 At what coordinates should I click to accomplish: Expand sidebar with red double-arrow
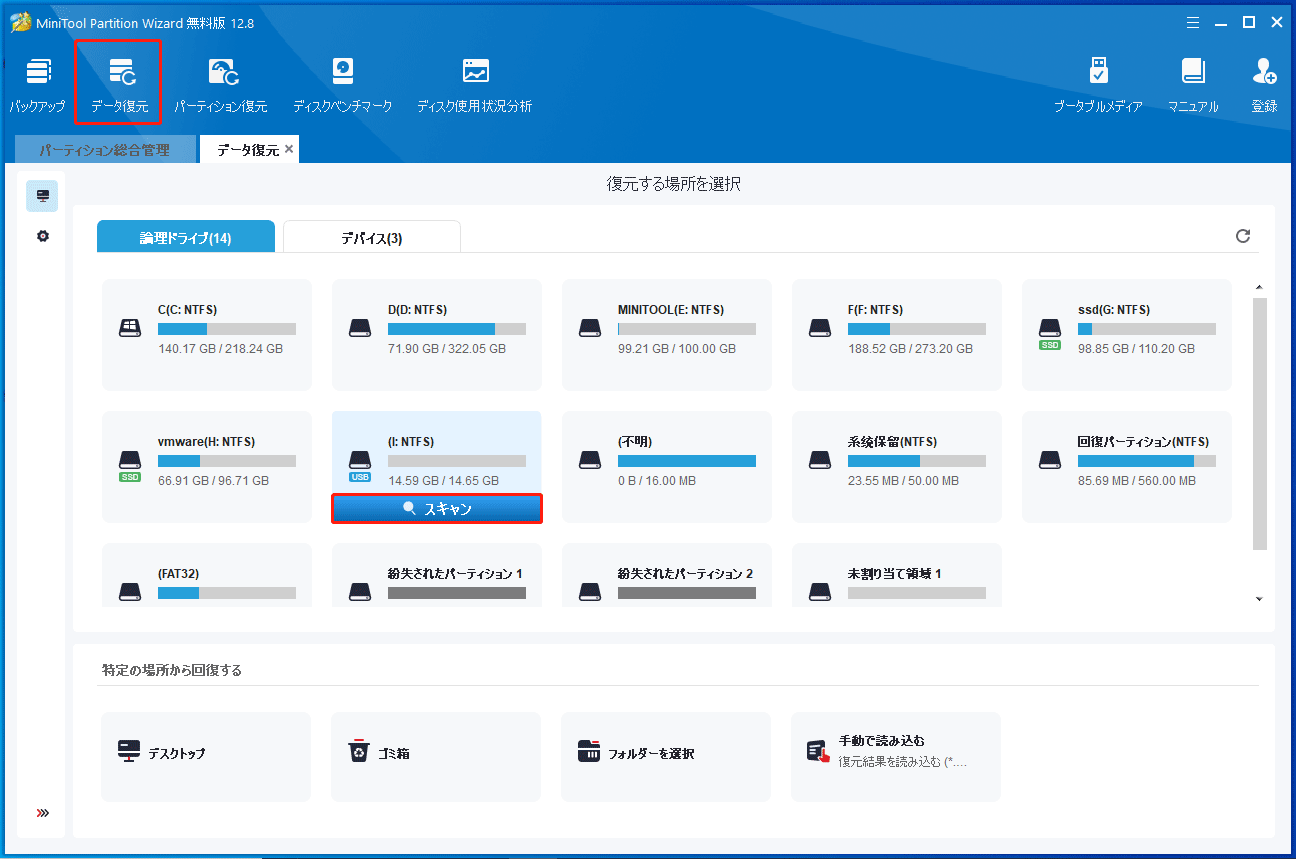click(x=42, y=813)
